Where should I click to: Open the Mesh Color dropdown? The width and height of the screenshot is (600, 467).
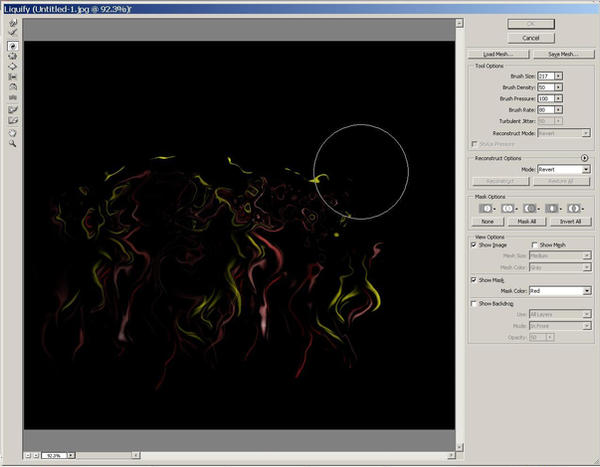pyautogui.click(x=560, y=268)
